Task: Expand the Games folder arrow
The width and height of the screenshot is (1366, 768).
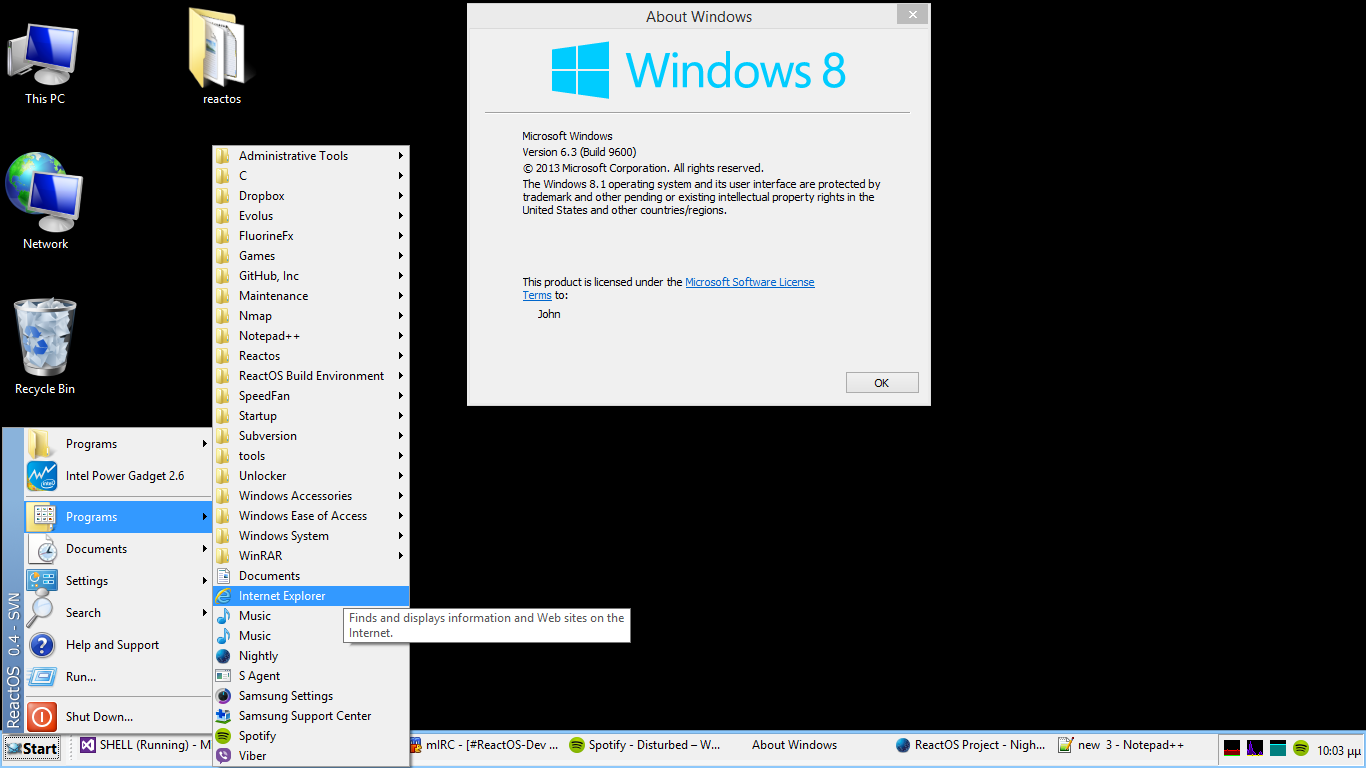Action: [x=401, y=256]
